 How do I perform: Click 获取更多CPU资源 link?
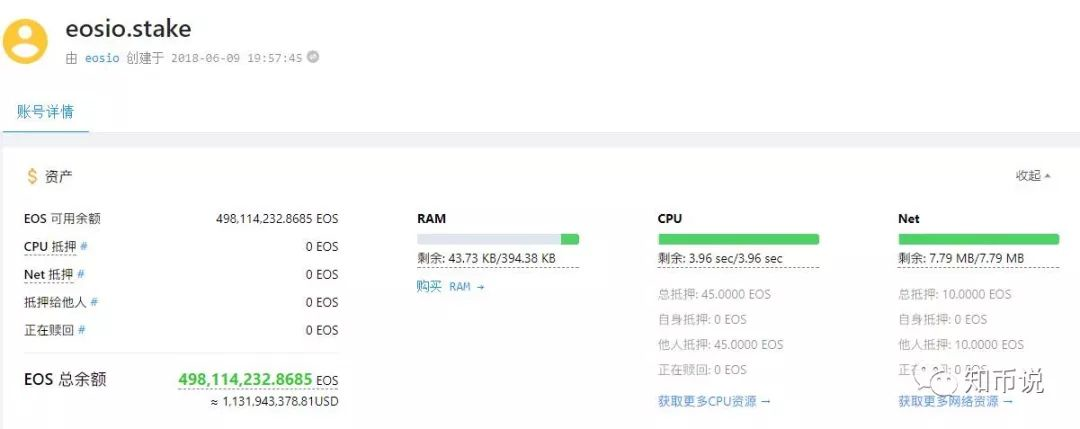(714, 401)
